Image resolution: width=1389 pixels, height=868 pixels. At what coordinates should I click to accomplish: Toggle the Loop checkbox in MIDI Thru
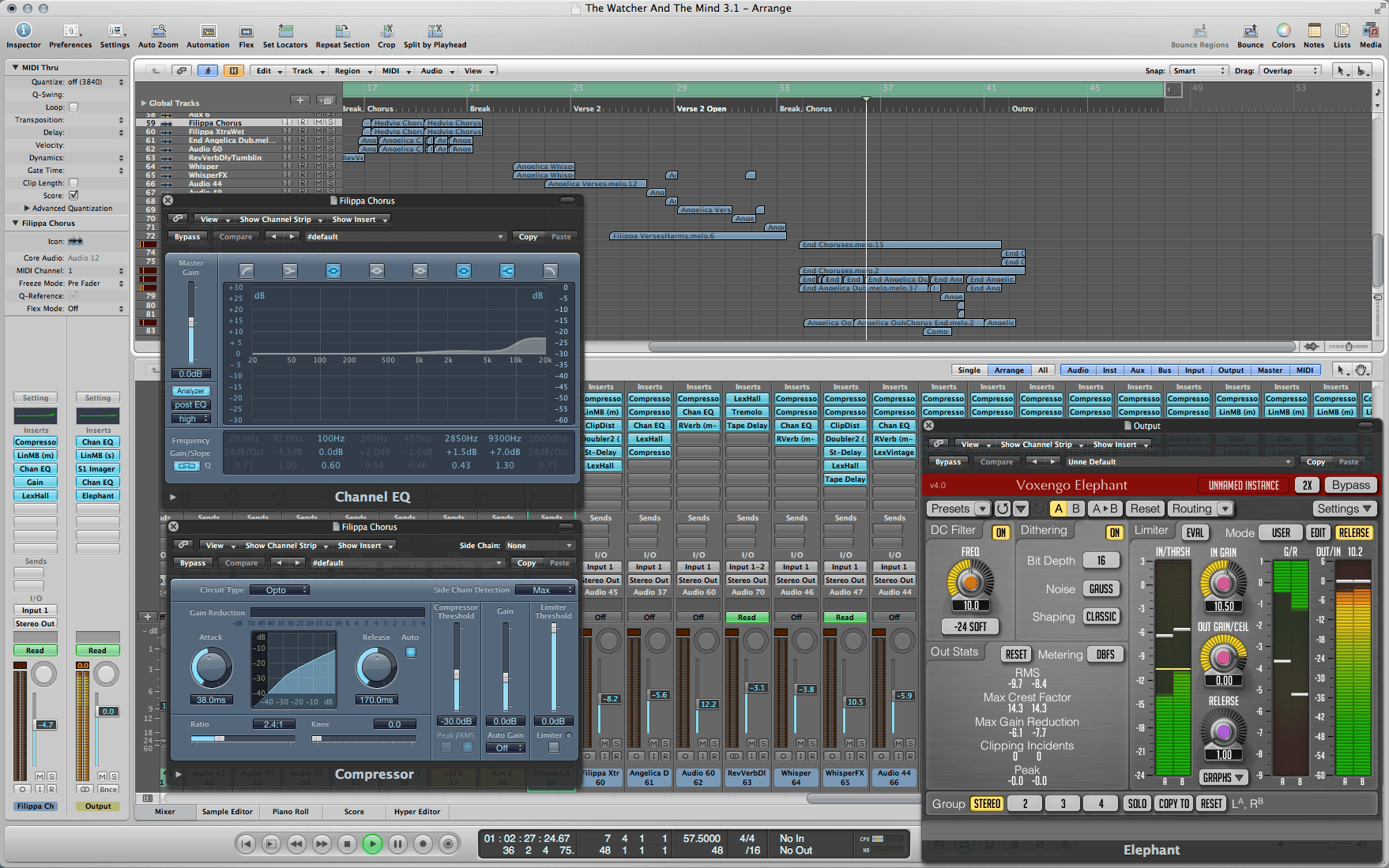point(73,107)
